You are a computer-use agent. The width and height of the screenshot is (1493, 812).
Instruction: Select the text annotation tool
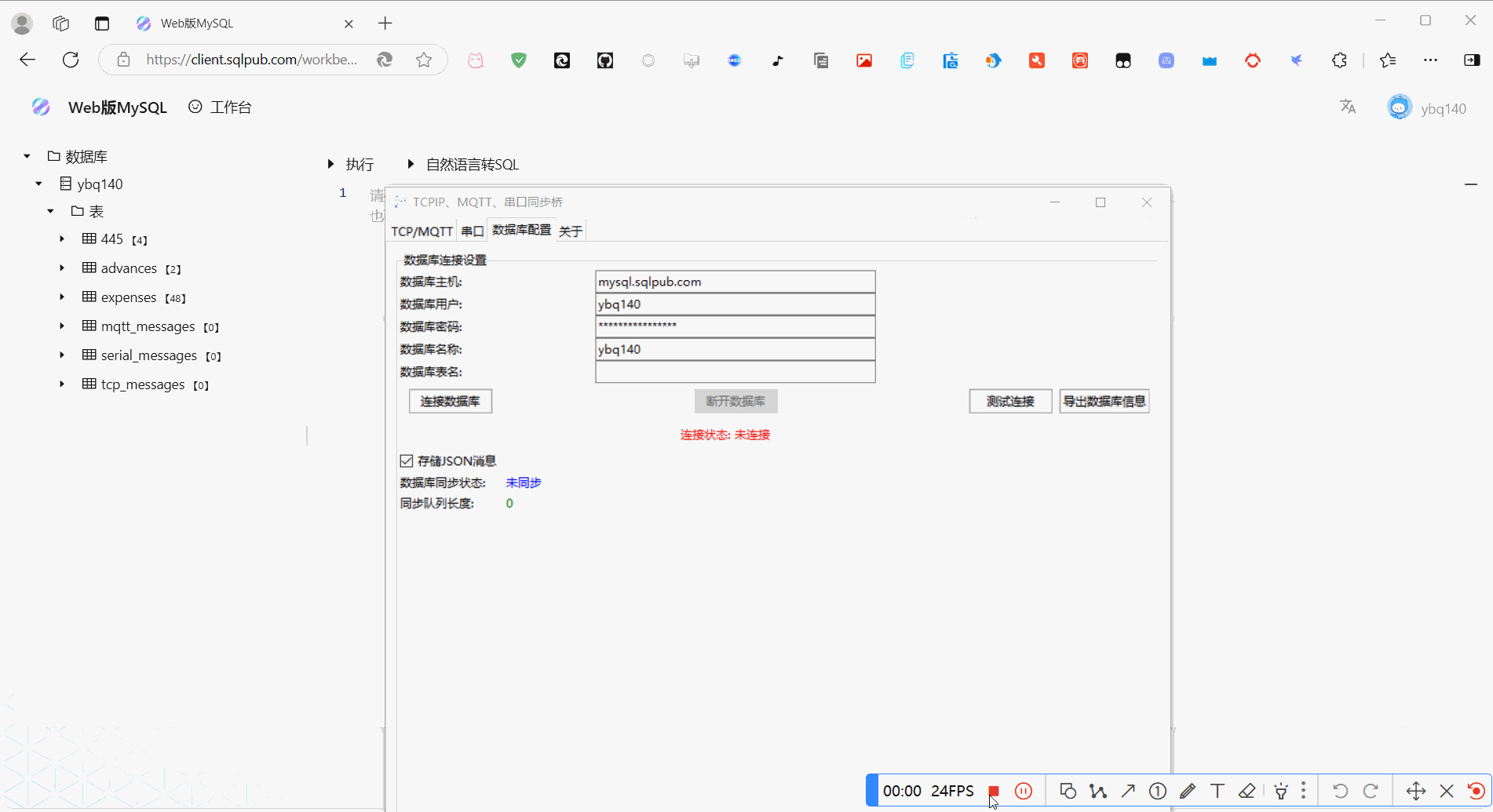[1217, 791]
